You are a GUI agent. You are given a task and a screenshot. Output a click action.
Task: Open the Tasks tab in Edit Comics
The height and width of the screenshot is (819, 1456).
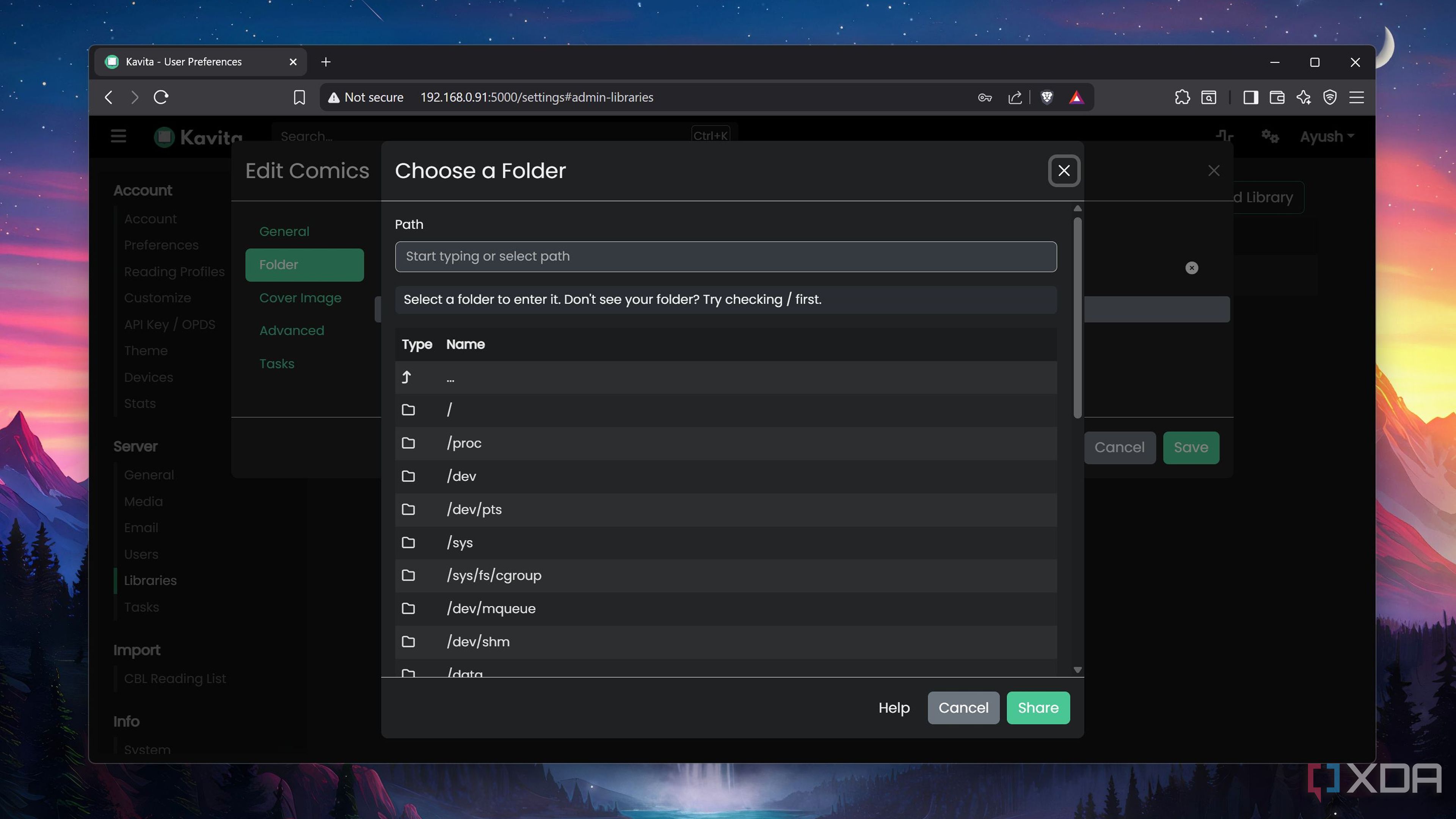(277, 364)
